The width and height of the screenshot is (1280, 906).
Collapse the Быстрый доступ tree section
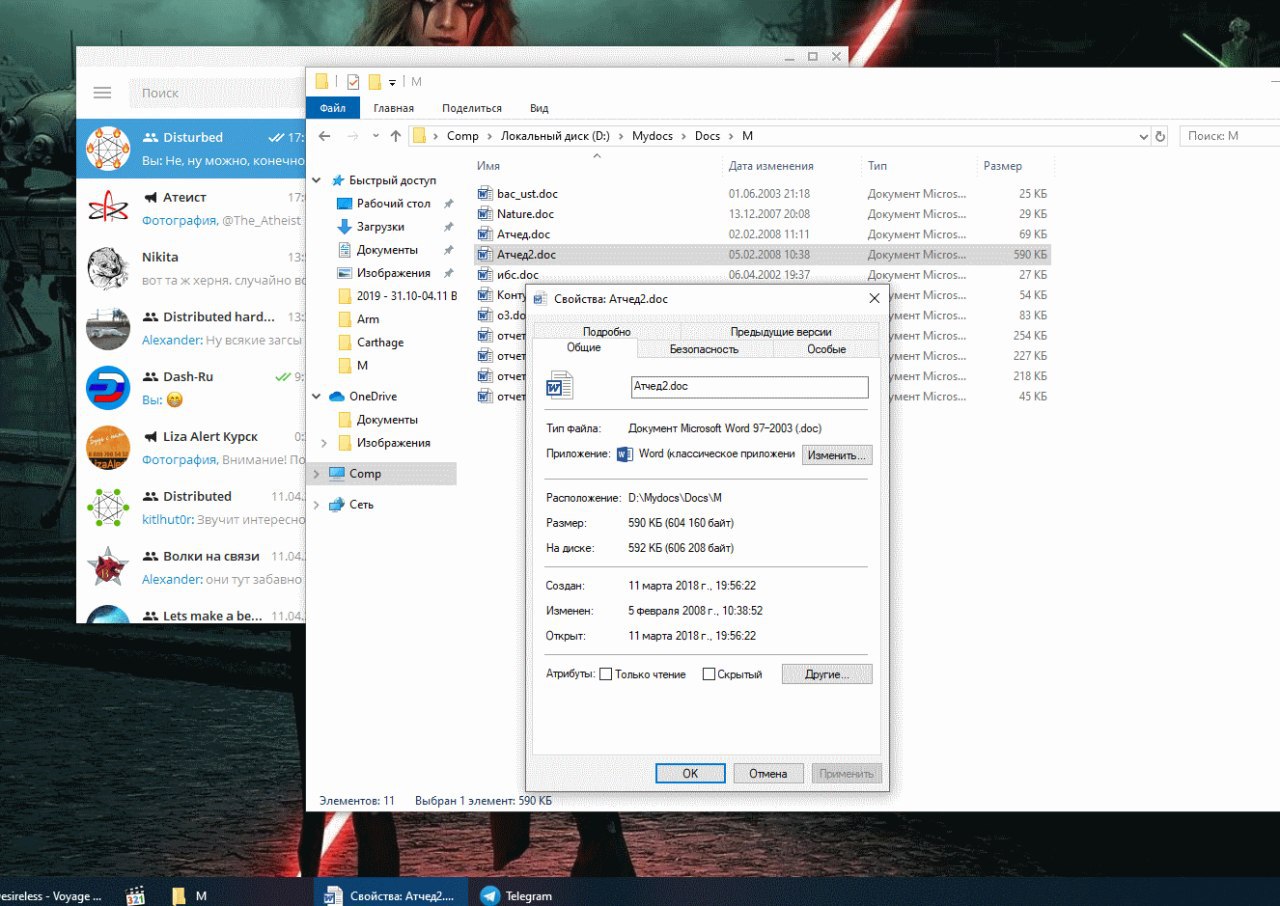(317, 181)
